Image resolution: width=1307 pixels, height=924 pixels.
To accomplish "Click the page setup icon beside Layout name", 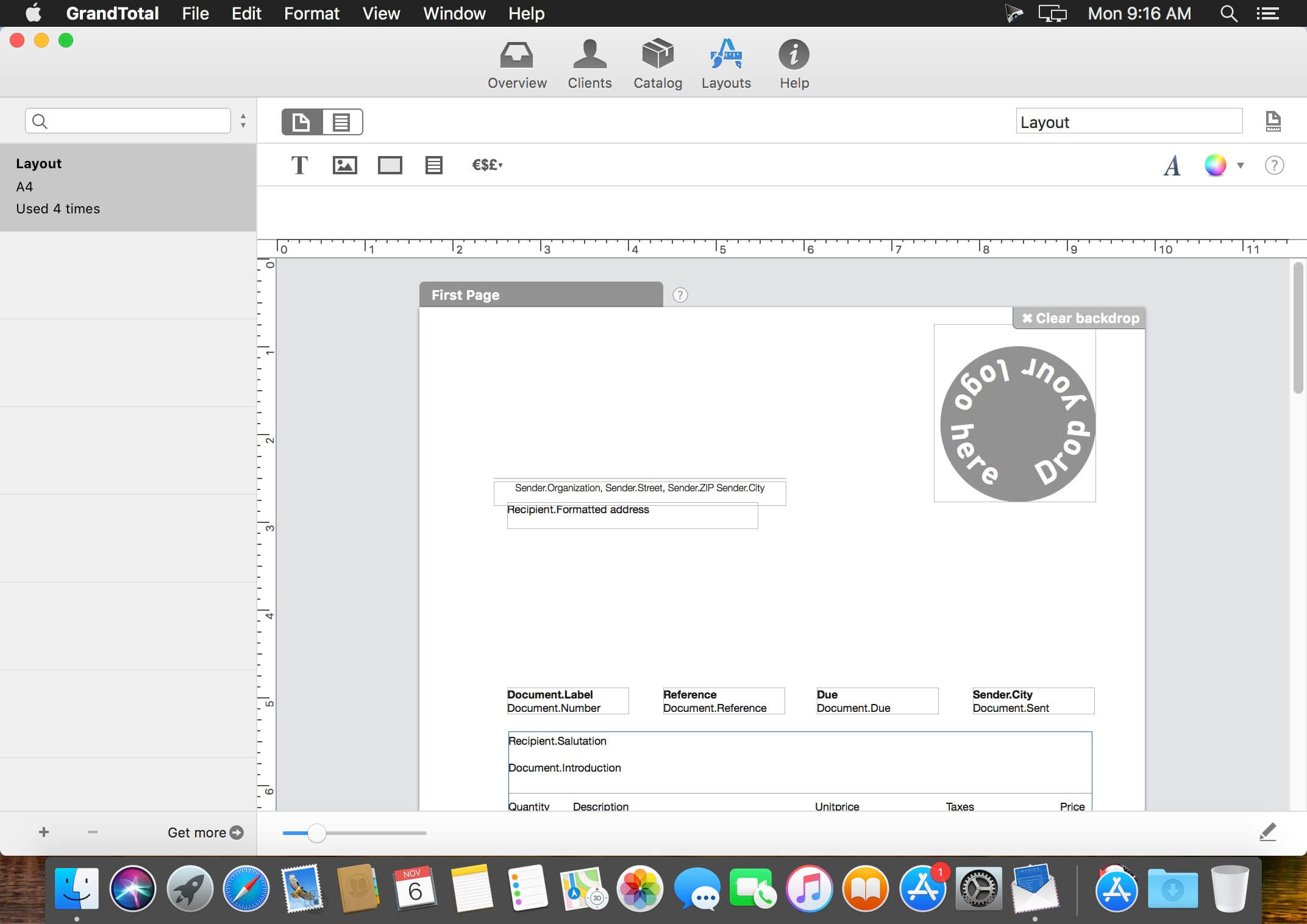I will pos(1273,121).
